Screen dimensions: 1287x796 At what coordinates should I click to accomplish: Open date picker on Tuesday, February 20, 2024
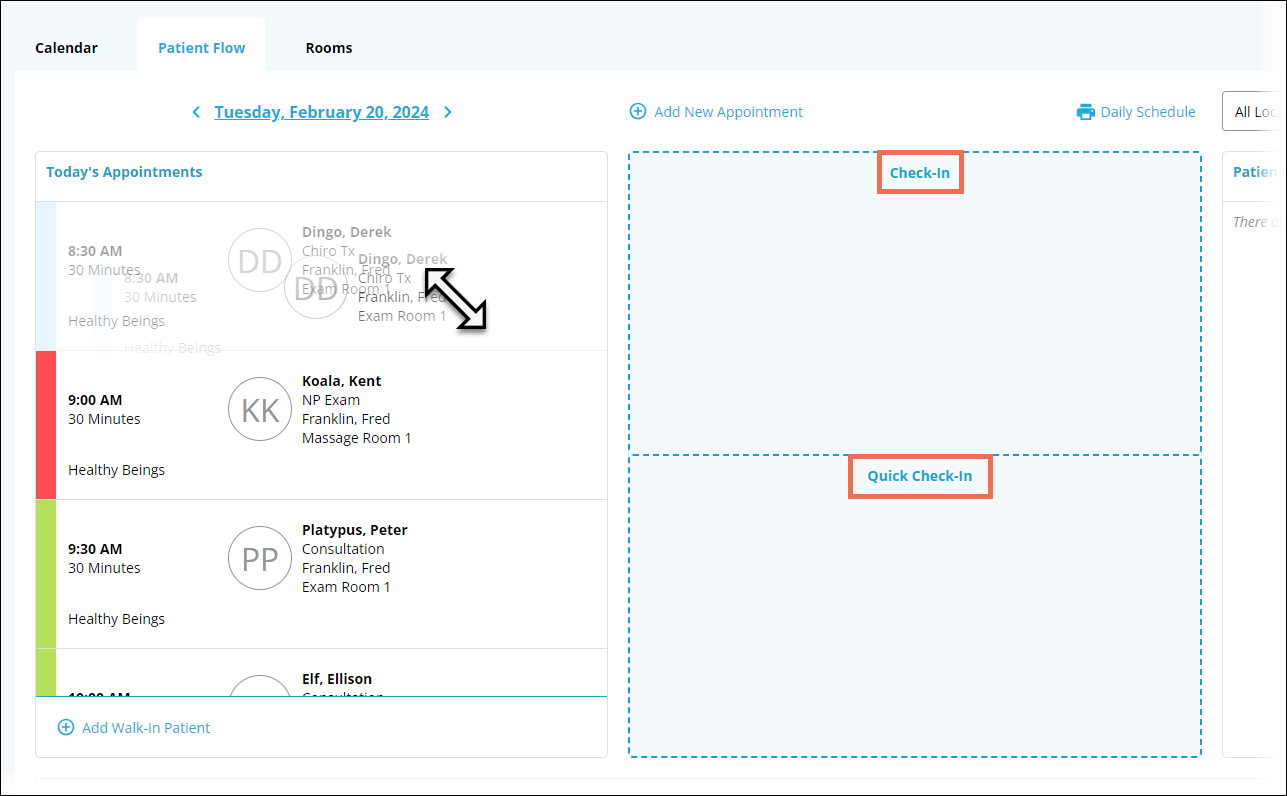click(x=321, y=112)
